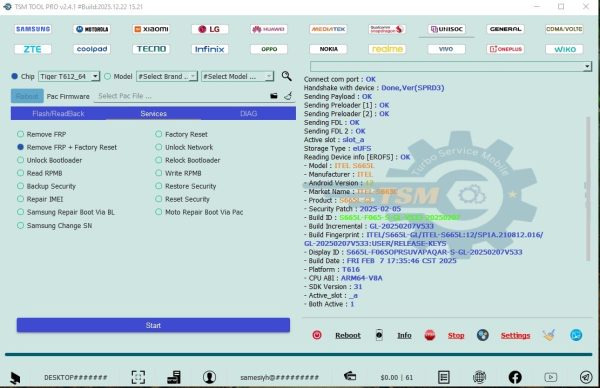Click the Select Pac File field
Image resolution: width=600 pixels, height=388 pixels.
click(x=182, y=96)
